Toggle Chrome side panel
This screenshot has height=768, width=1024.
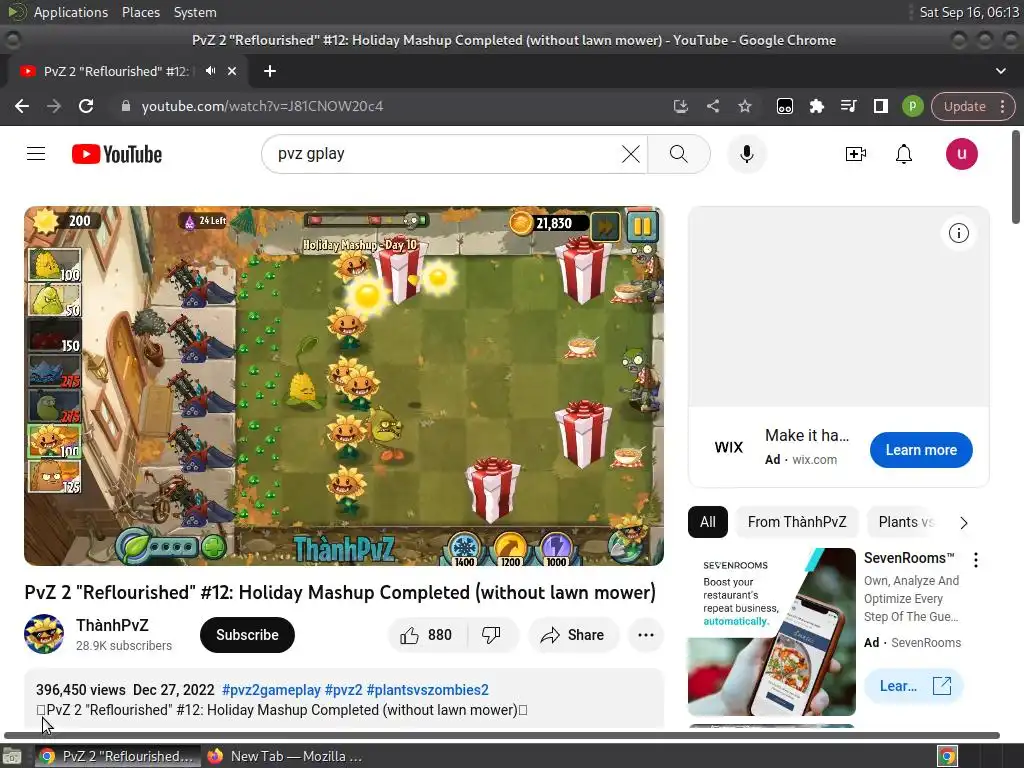tap(880, 106)
